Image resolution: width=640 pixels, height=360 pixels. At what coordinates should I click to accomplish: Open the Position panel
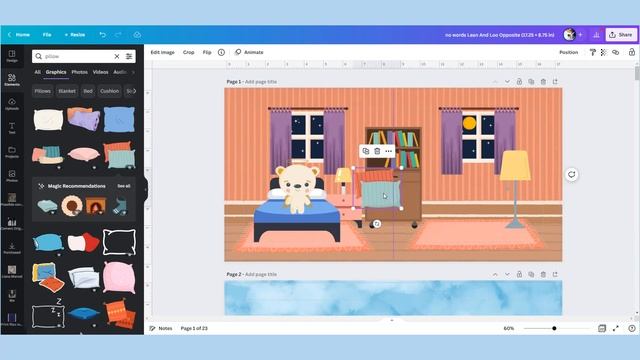(569, 52)
